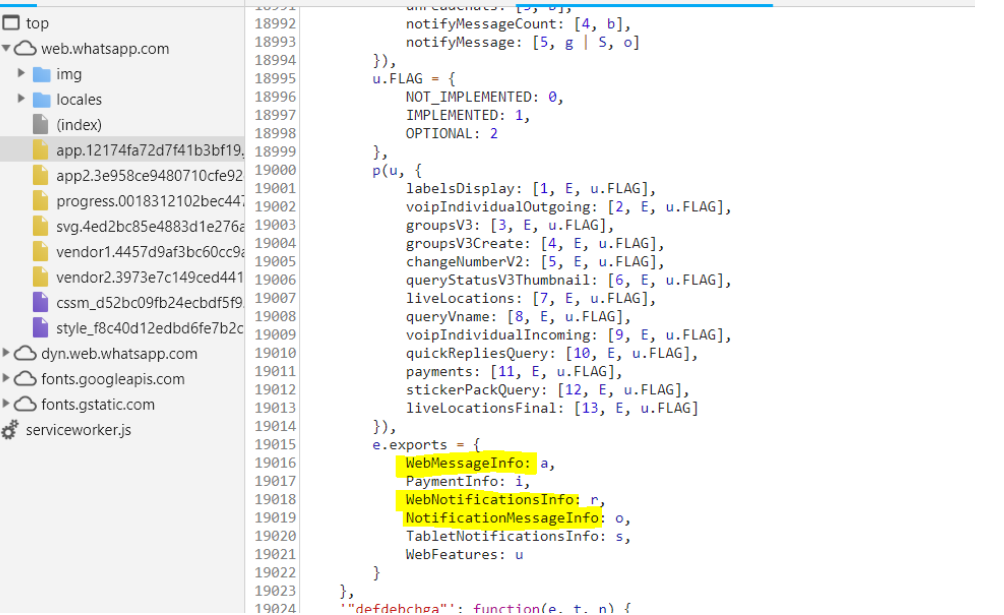The width and height of the screenshot is (1004, 615).
Task: Open the progress.0018312102bec44 file
Action: coord(150,201)
